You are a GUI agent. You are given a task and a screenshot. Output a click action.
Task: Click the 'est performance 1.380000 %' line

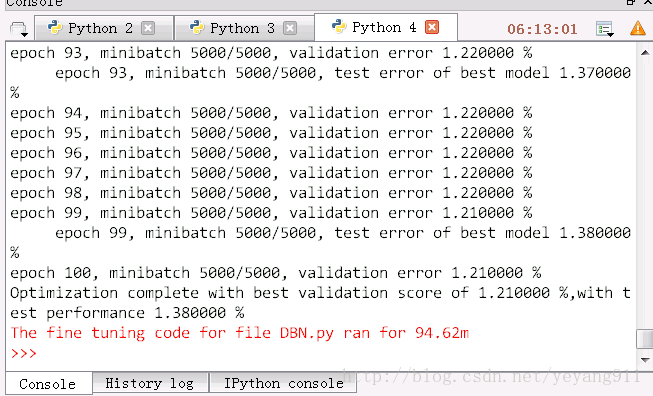(x=127, y=313)
